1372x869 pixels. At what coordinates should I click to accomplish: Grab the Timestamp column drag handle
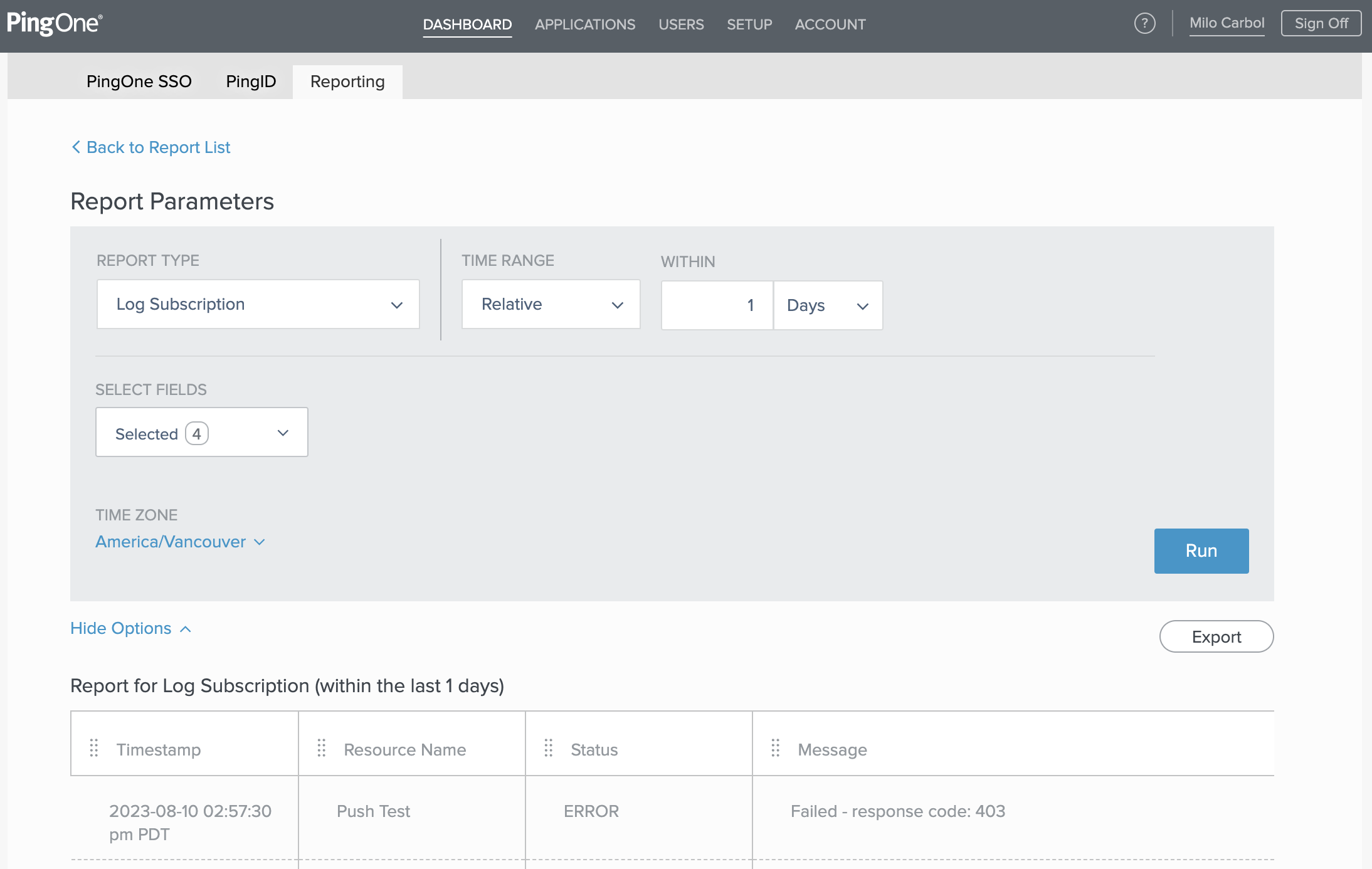coord(94,748)
